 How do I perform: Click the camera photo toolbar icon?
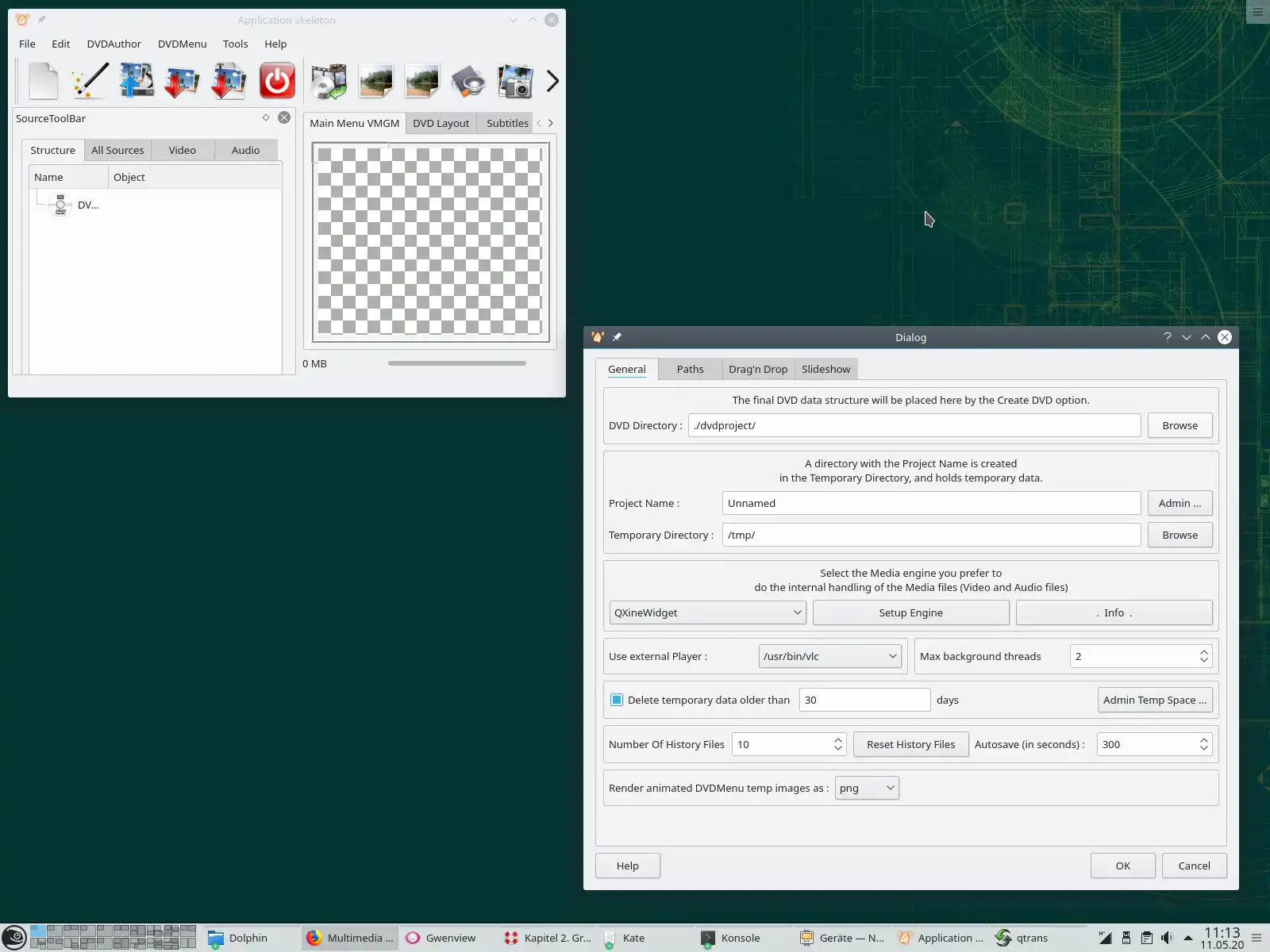coord(515,81)
